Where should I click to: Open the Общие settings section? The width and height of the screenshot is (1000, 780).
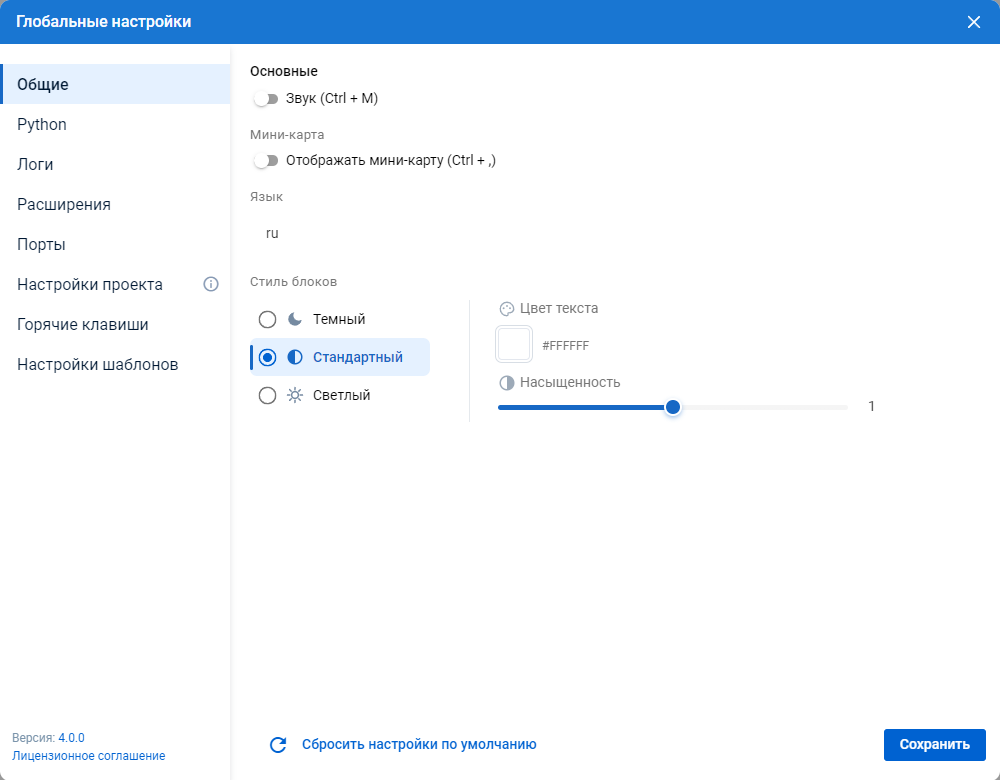115,84
